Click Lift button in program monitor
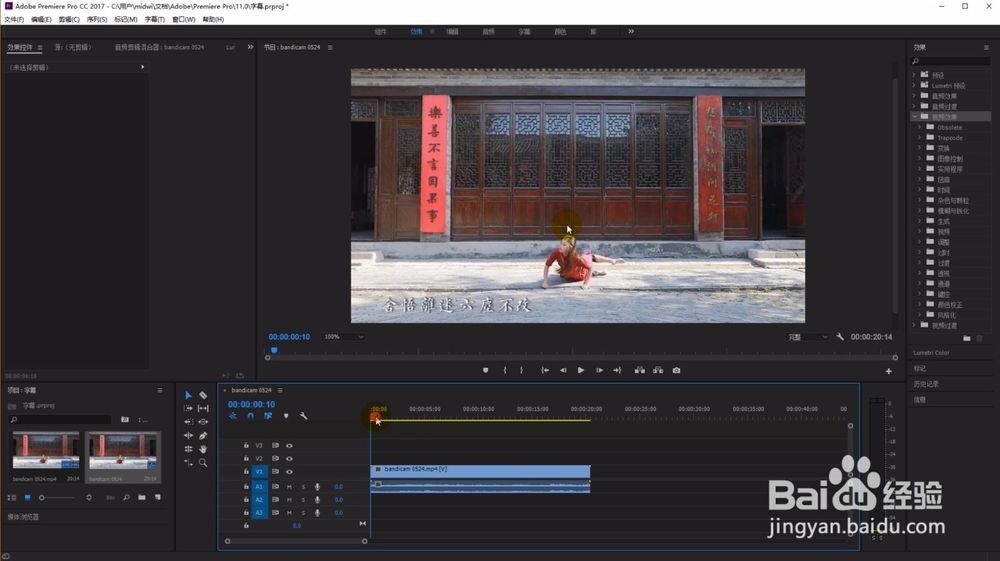The height and width of the screenshot is (561, 1000). [x=640, y=370]
